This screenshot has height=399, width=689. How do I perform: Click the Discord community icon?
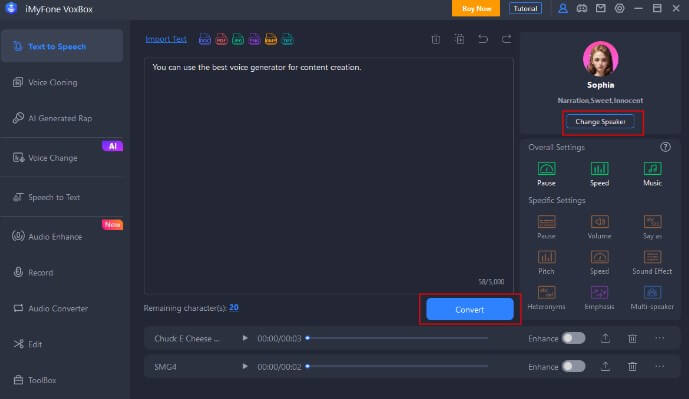tap(582, 8)
